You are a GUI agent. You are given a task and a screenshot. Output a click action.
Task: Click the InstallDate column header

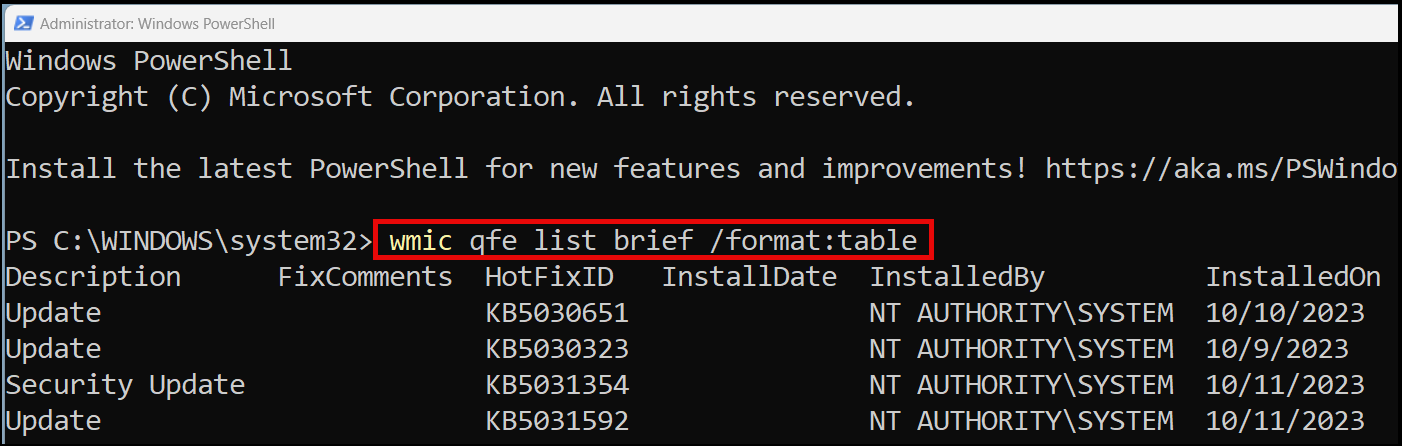click(x=749, y=276)
